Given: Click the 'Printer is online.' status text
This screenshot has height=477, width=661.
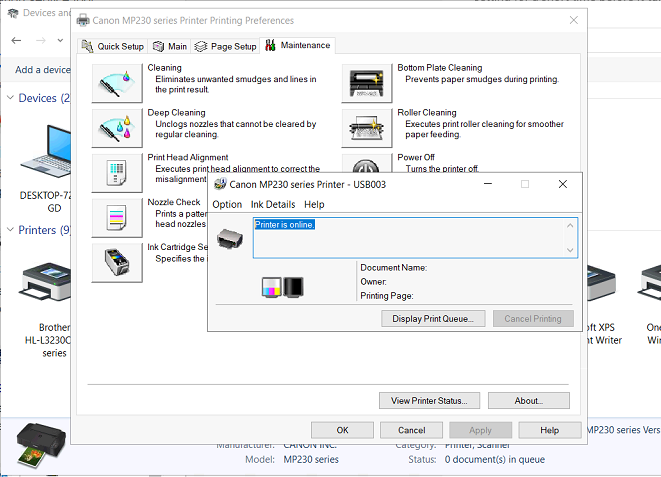Looking at the screenshot, I should (x=285, y=225).
